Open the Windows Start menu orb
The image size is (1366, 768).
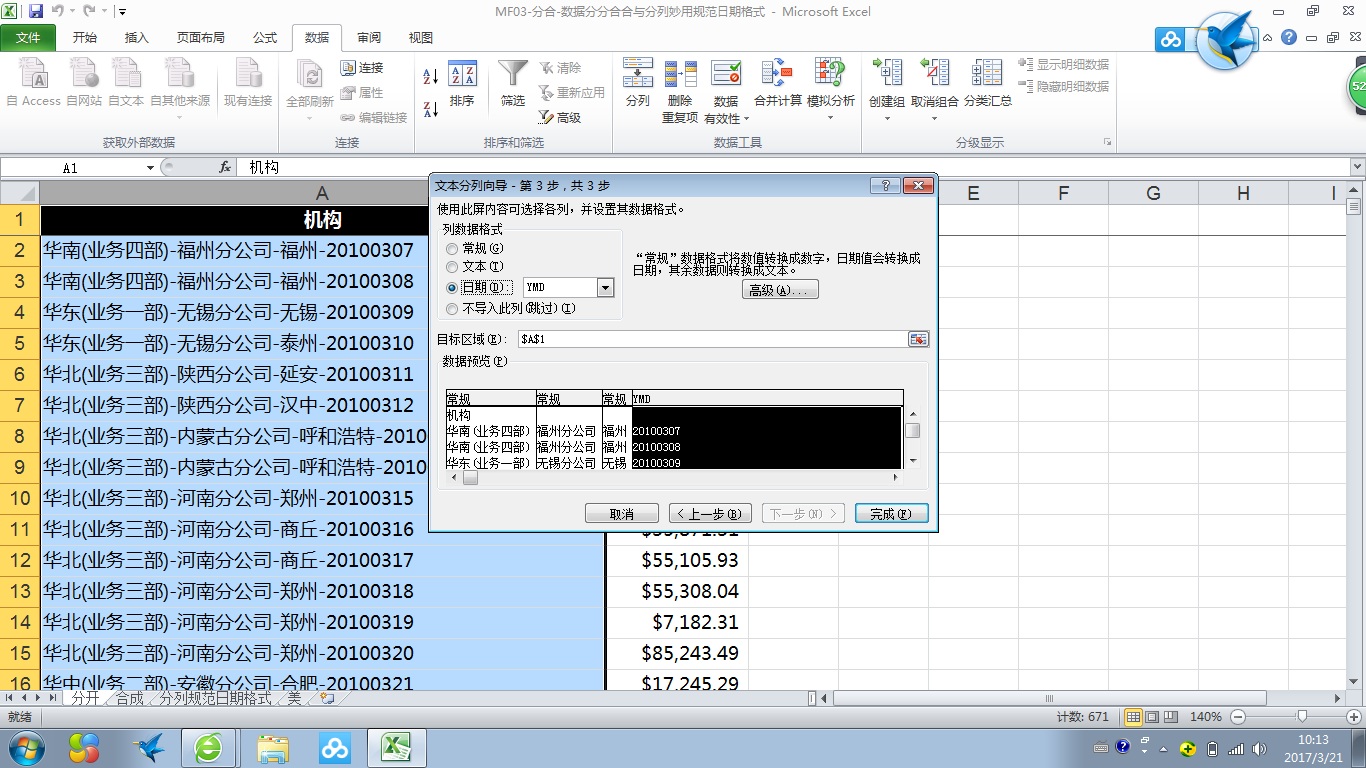click(x=24, y=747)
